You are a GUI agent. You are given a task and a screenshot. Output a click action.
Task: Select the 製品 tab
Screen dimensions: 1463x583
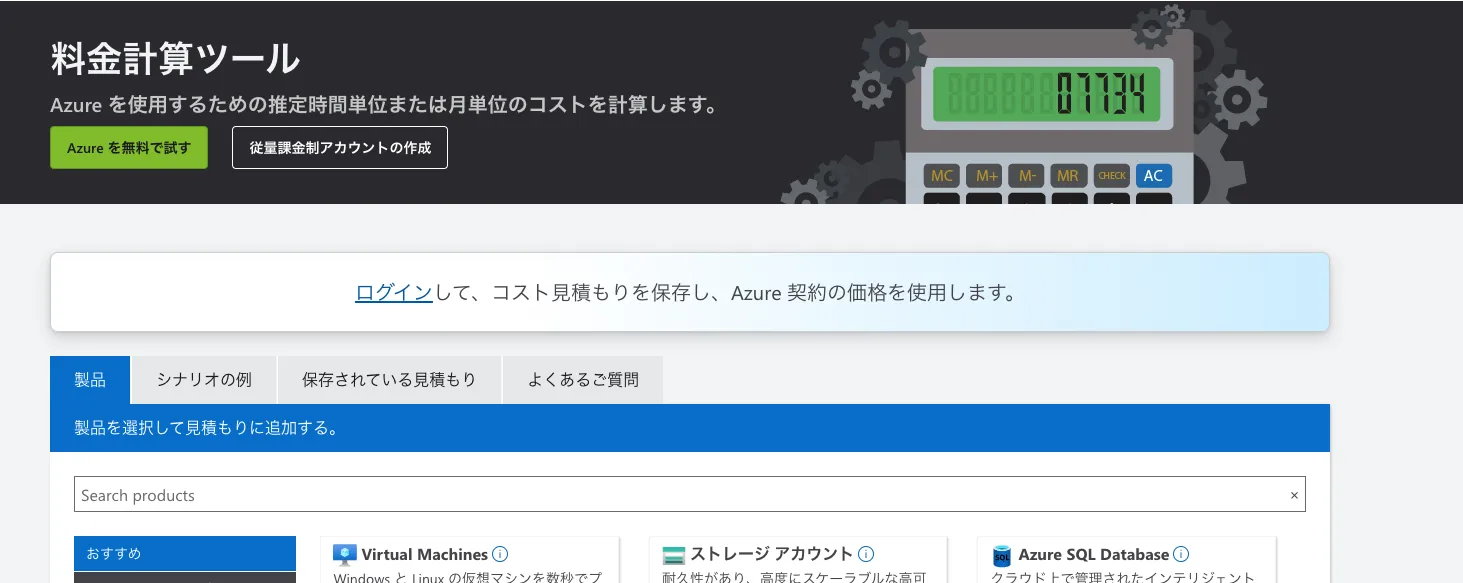[90, 380]
